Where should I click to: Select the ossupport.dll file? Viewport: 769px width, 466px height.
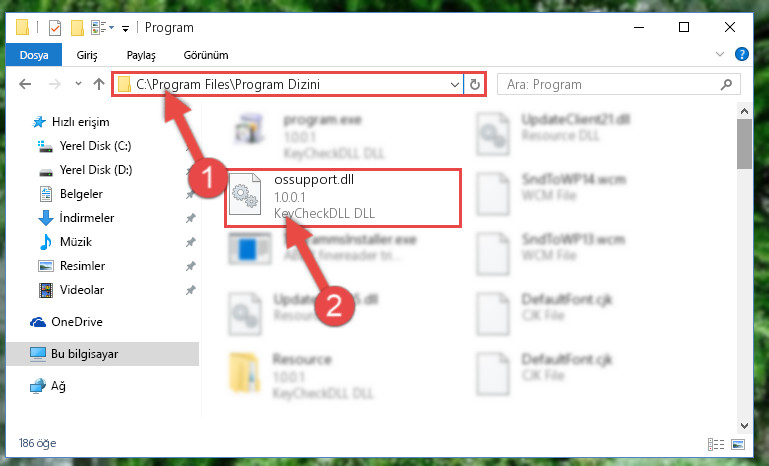pos(342,197)
